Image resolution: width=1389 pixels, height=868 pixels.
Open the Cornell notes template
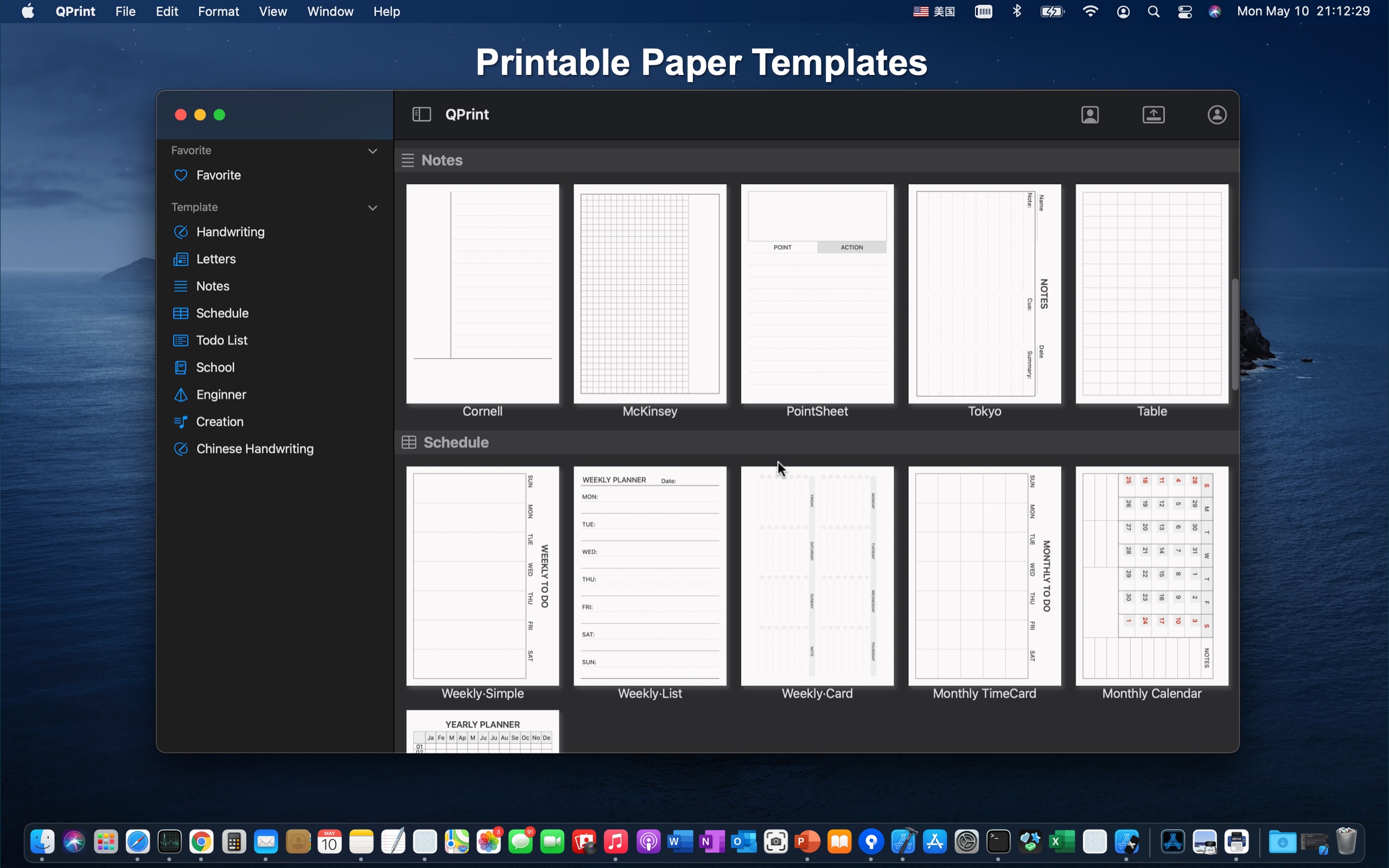(482, 293)
